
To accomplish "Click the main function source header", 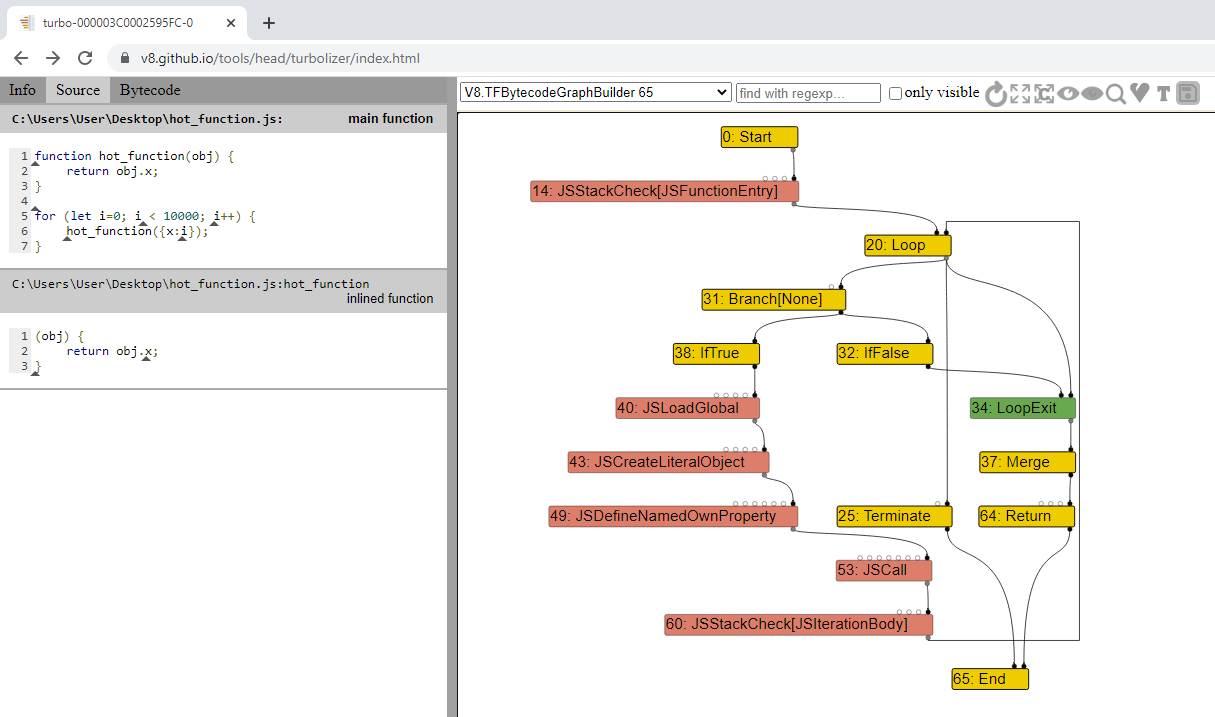I will coord(223,119).
